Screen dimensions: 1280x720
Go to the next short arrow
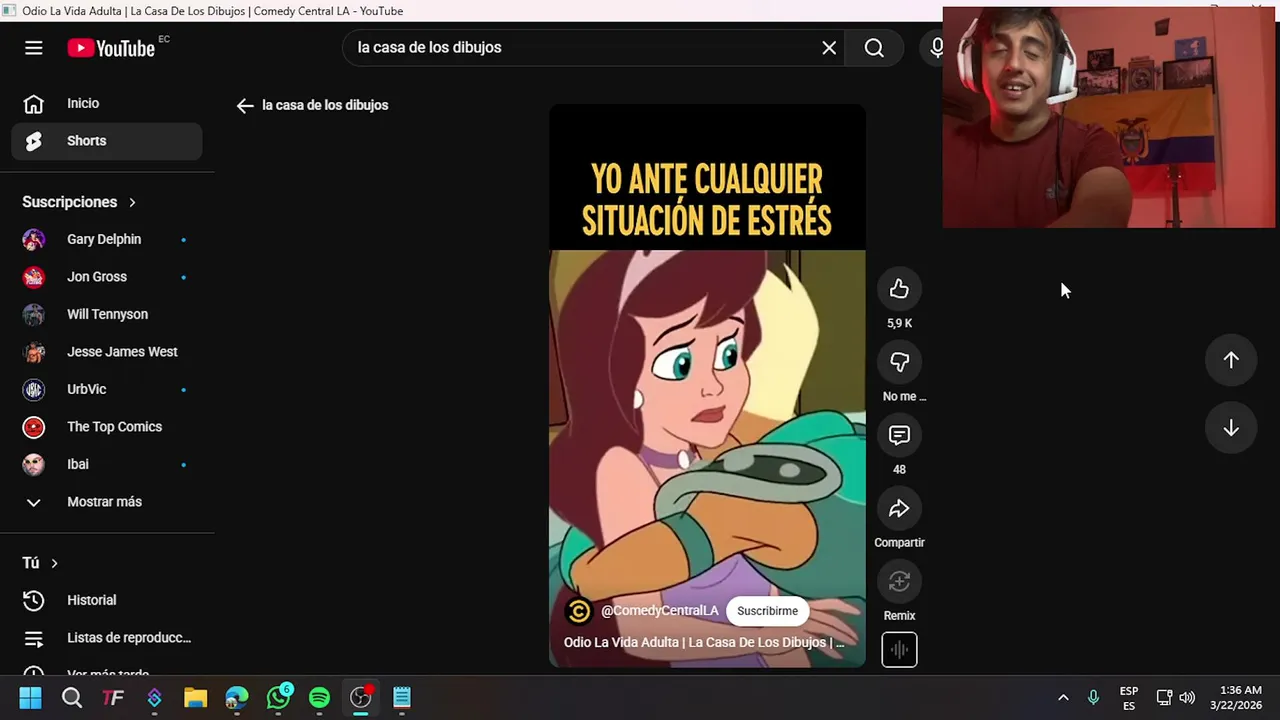(1231, 428)
